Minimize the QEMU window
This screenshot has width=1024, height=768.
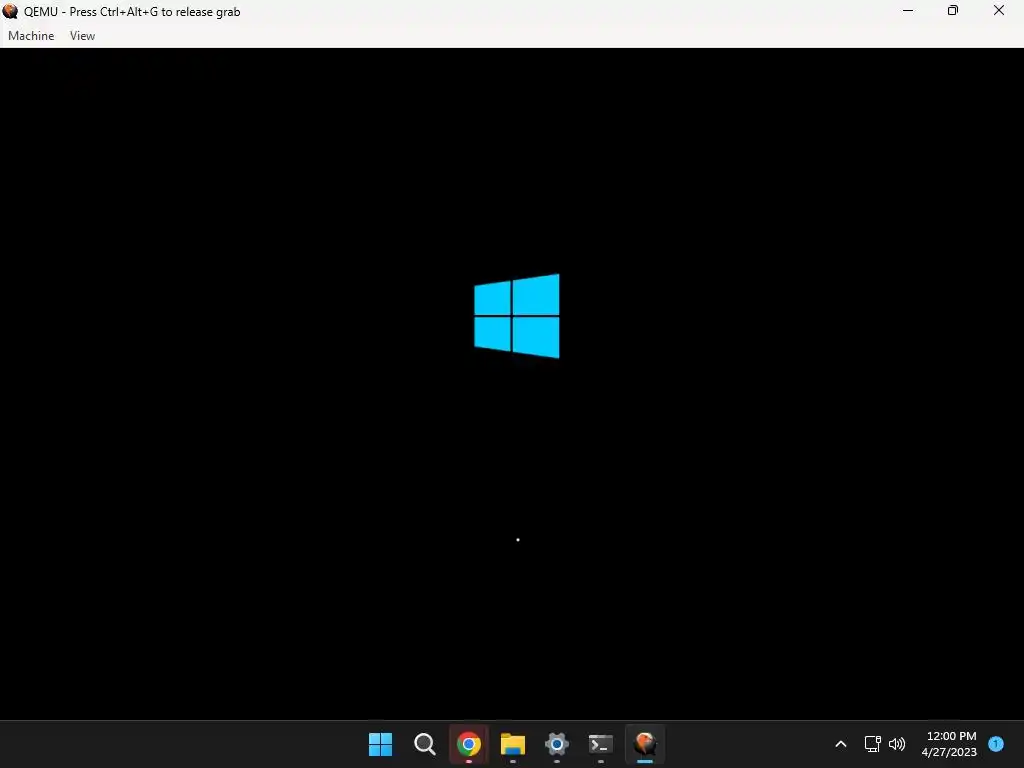pos(908,10)
